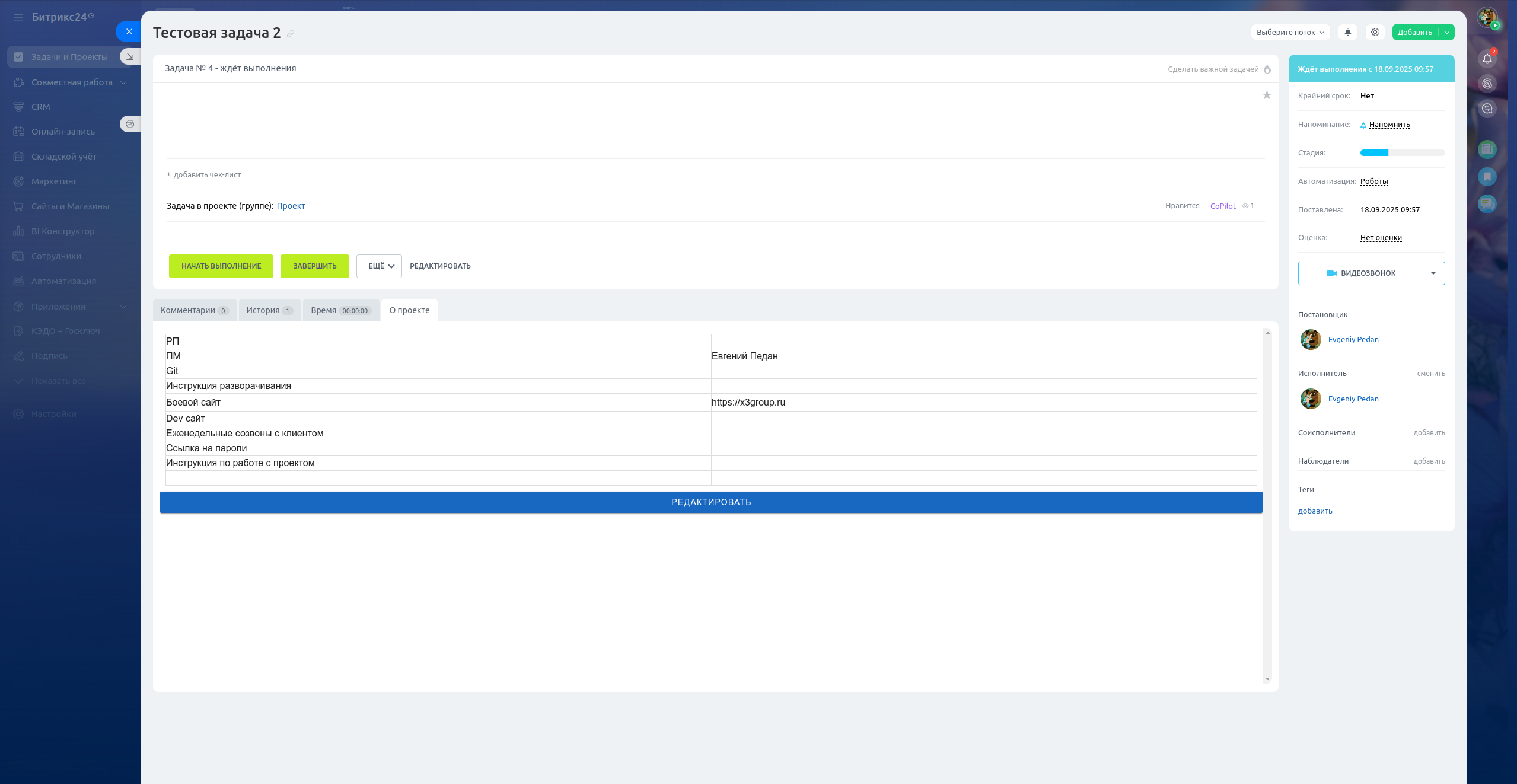The height and width of the screenshot is (784, 1517).
Task: Click the project table scrollbar down arrow
Action: click(1267, 679)
